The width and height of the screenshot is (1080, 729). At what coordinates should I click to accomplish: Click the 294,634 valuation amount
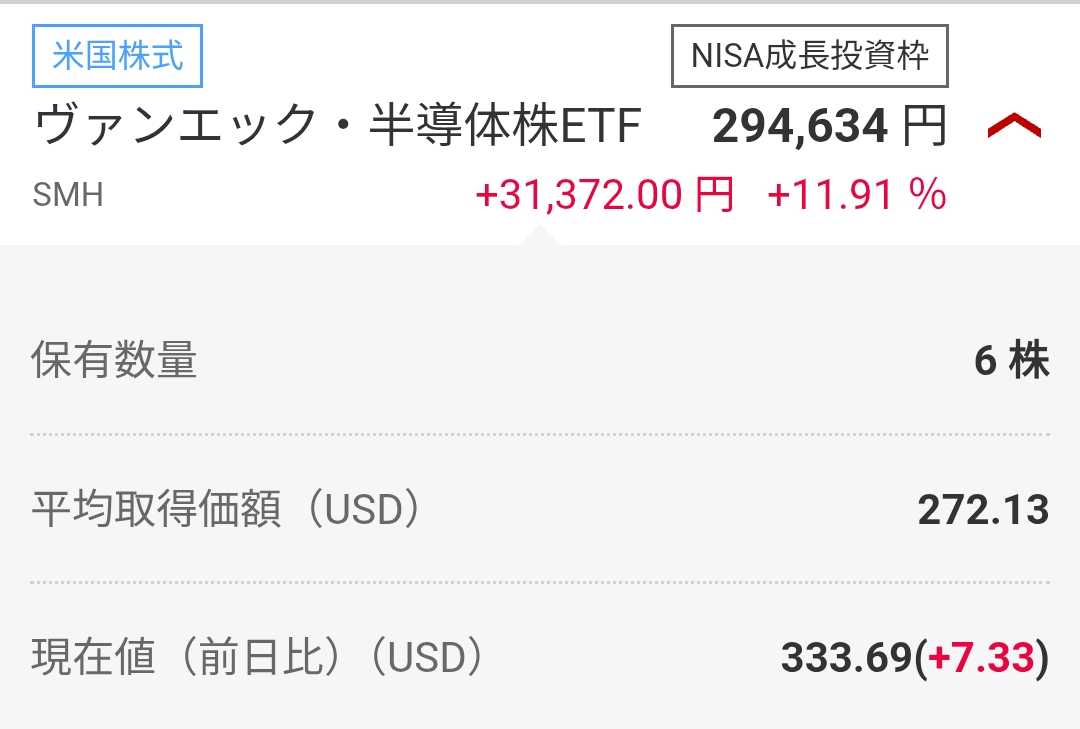pos(800,127)
